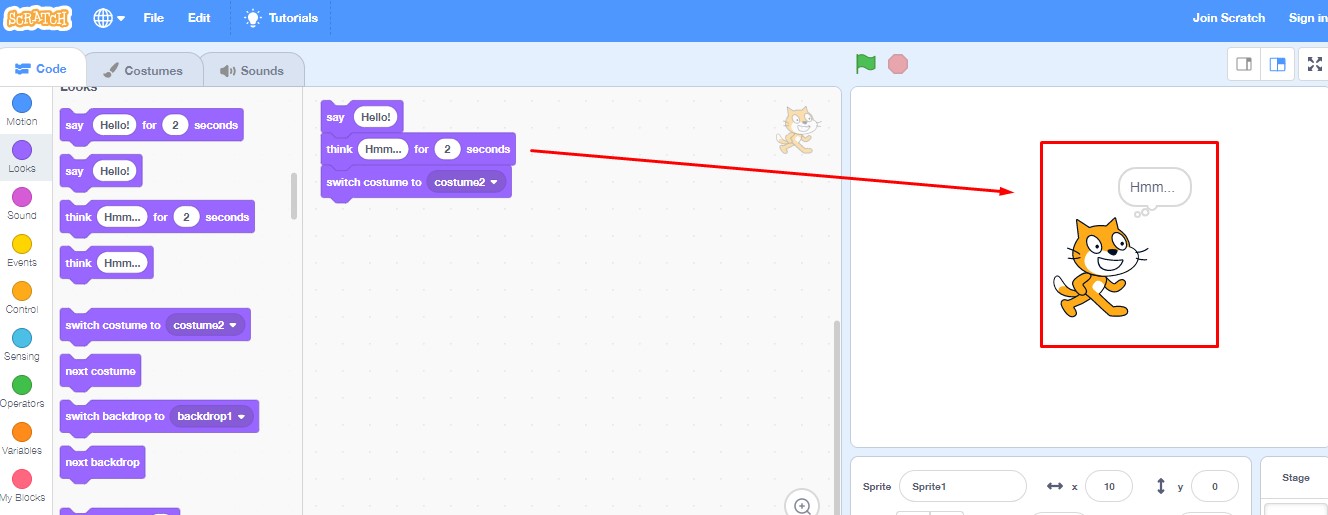Screen dimensions: 1328x515
Task: Switch to small stage layout
Action: [1244, 65]
